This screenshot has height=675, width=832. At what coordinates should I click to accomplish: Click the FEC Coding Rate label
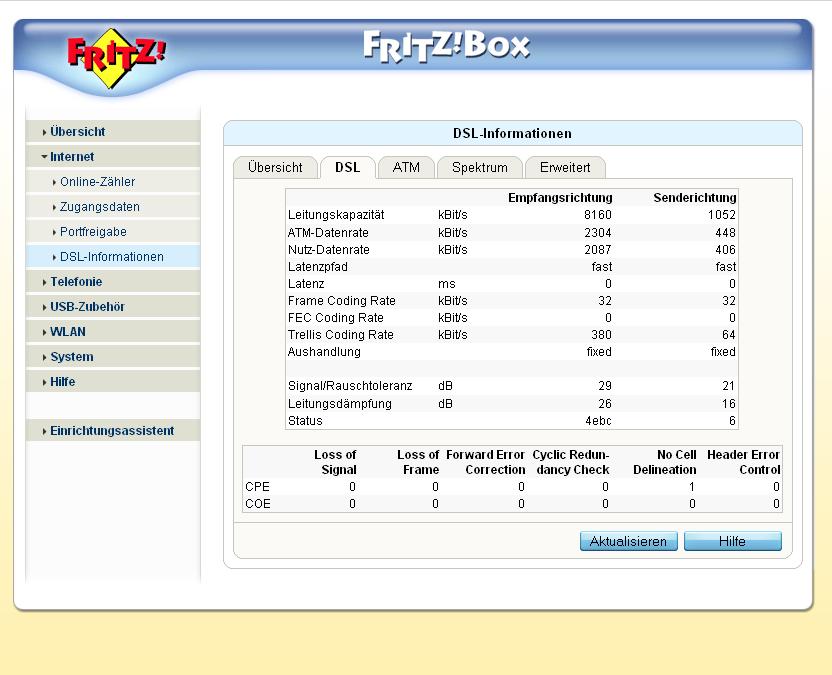tap(335, 317)
